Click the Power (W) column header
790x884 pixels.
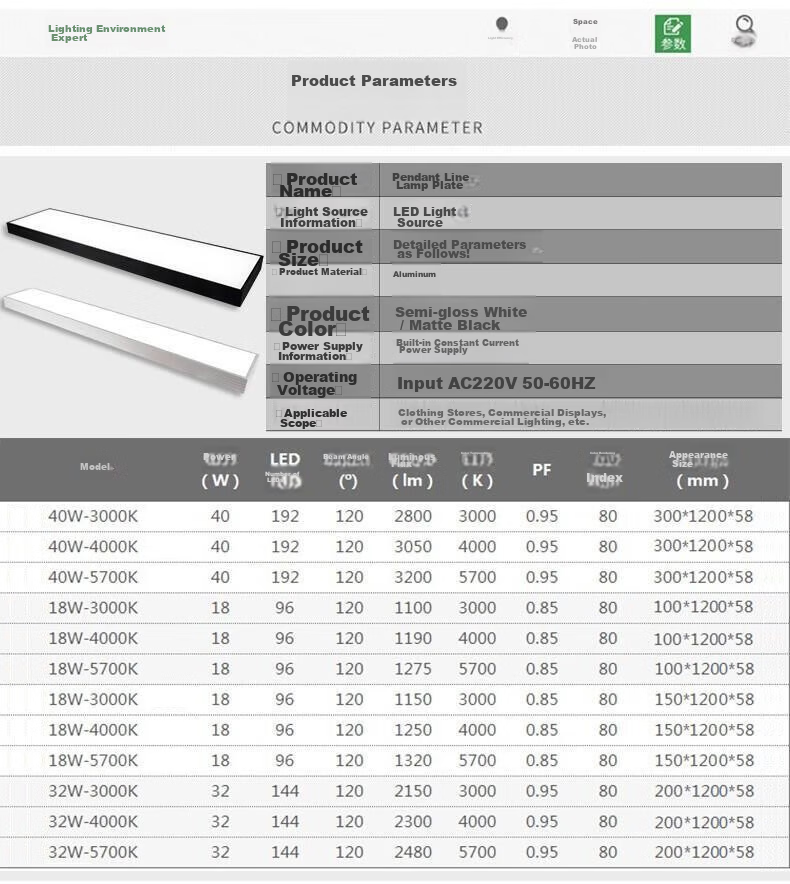220,470
